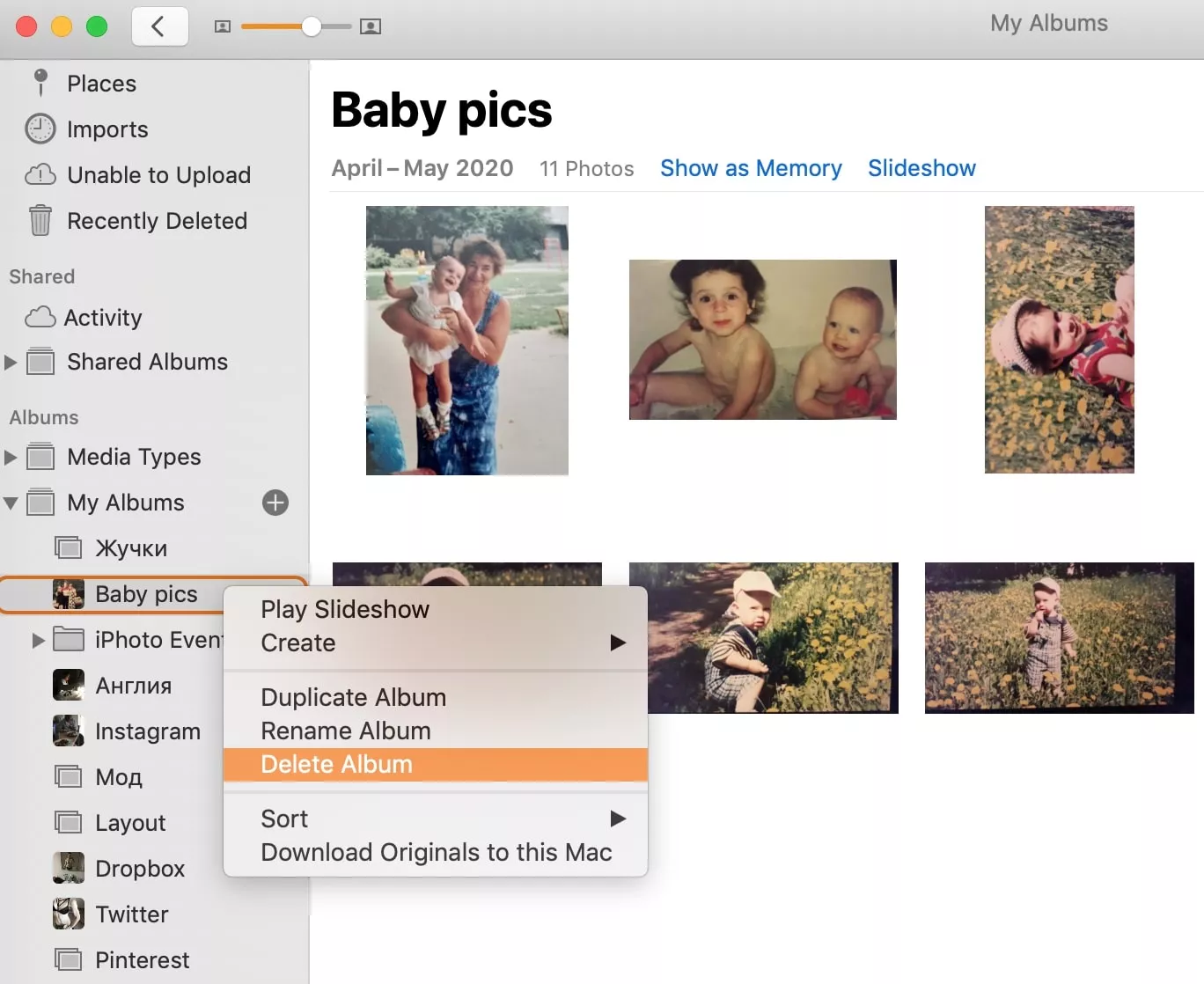This screenshot has height=984, width=1204.
Task: Select Places in the sidebar
Action: point(101,84)
